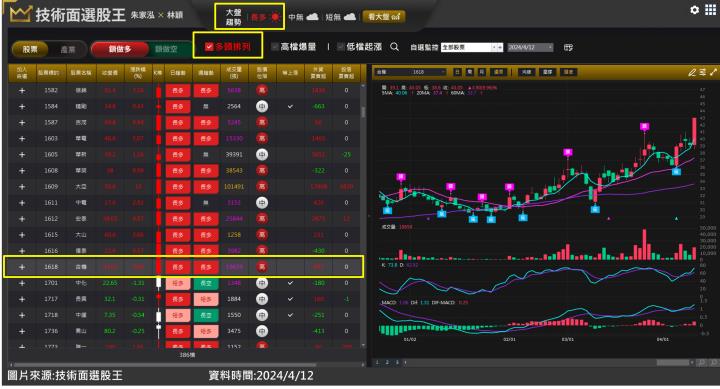This screenshot has width=720, height=389.
Task: Sort by 成交量(張) column header
Action: (x=234, y=73)
